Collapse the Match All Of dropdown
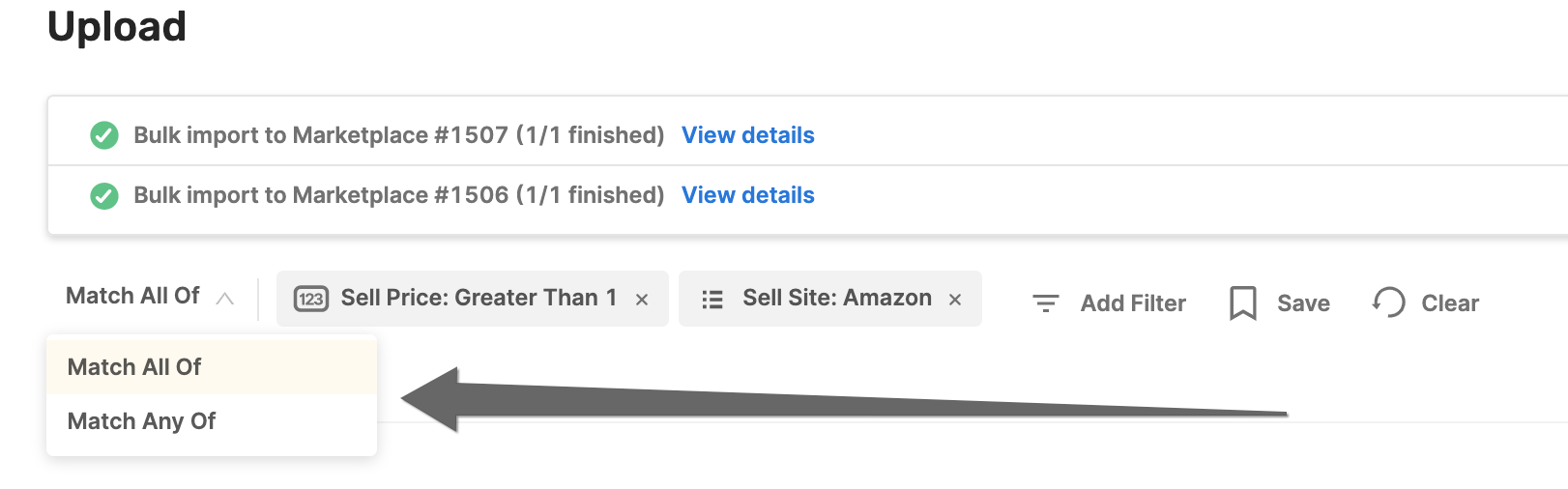Viewport: 1568px width, 489px height. click(x=150, y=297)
